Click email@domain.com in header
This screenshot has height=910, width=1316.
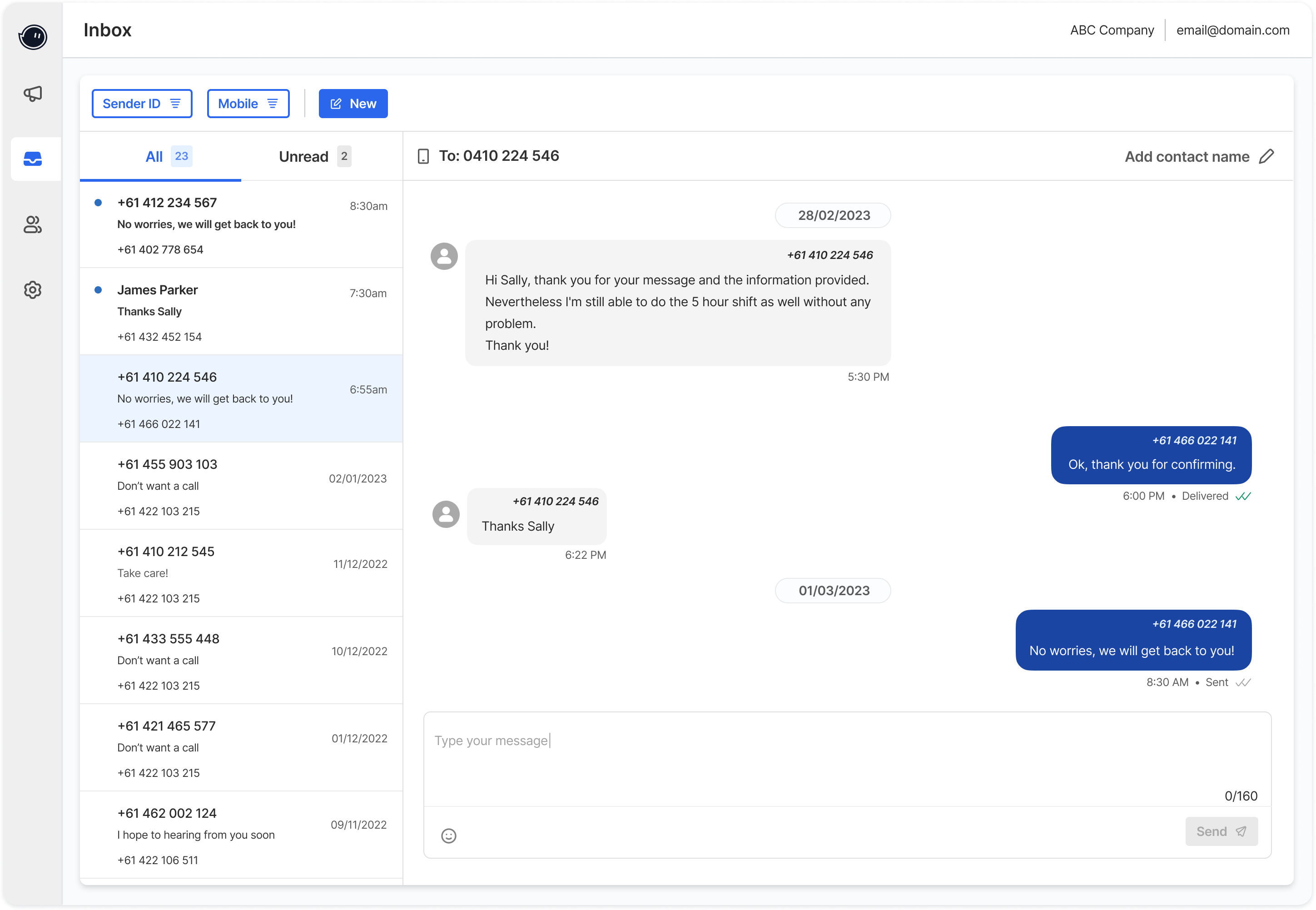(1232, 30)
